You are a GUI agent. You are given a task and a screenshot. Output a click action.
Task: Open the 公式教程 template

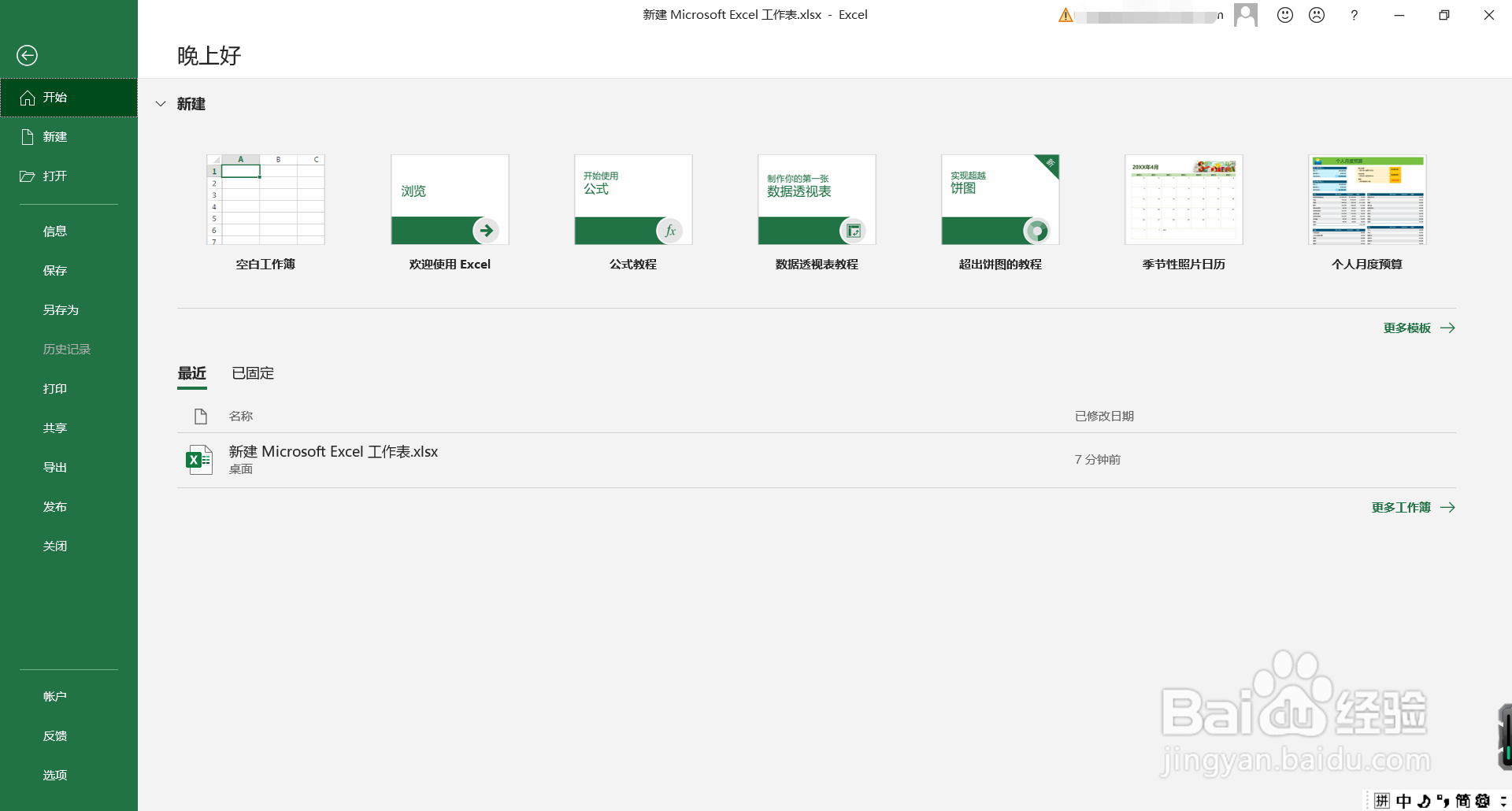(633, 213)
